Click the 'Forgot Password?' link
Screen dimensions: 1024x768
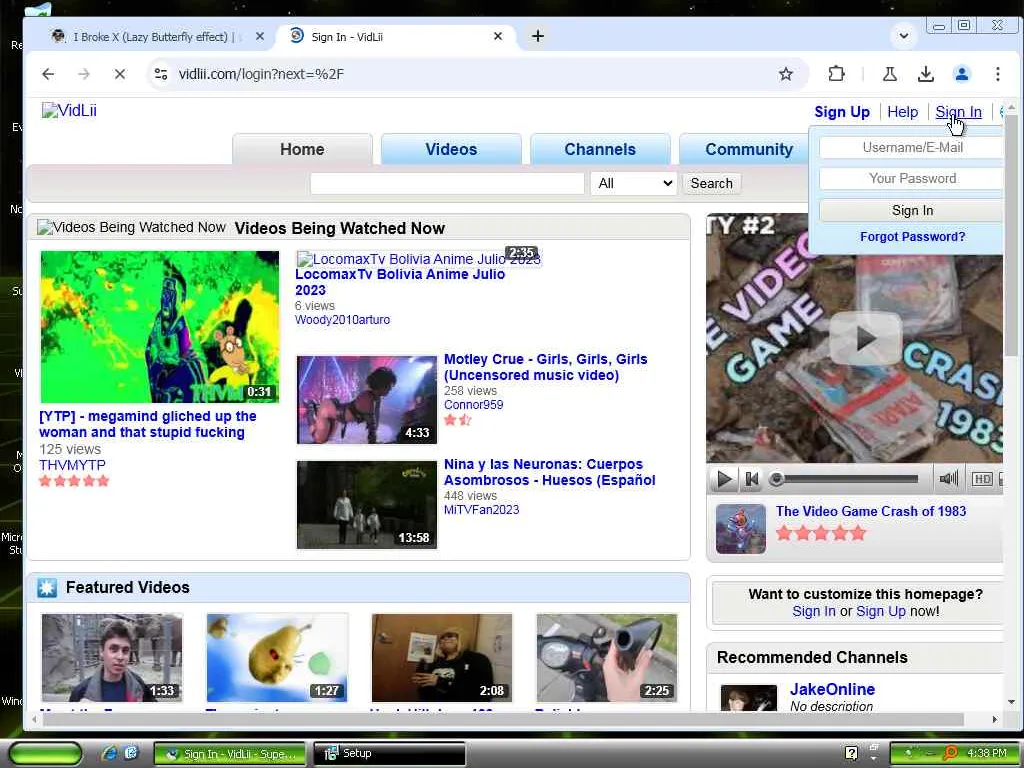pos(912,236)
